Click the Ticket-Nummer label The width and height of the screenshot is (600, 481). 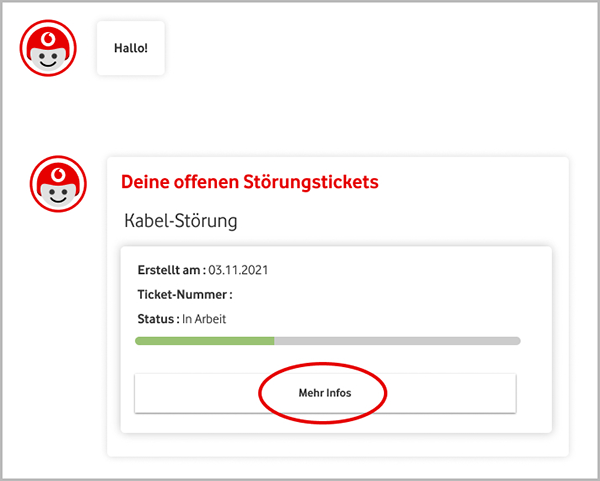[184, 295]
